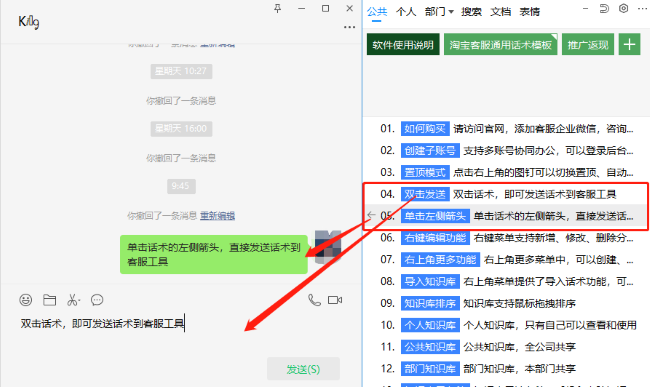Select script 06 右键编辑功能
The height and width of the screenshot is (387, 650).
coord(506,238)
